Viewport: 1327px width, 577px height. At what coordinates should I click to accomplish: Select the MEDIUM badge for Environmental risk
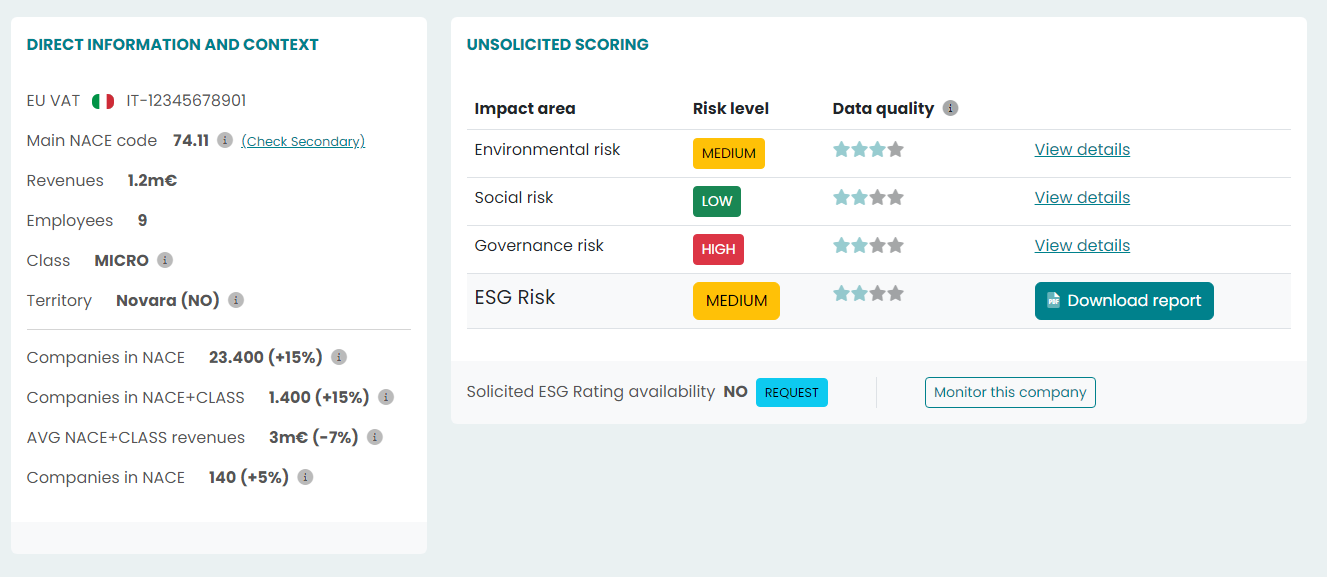(x=728, y=153)
